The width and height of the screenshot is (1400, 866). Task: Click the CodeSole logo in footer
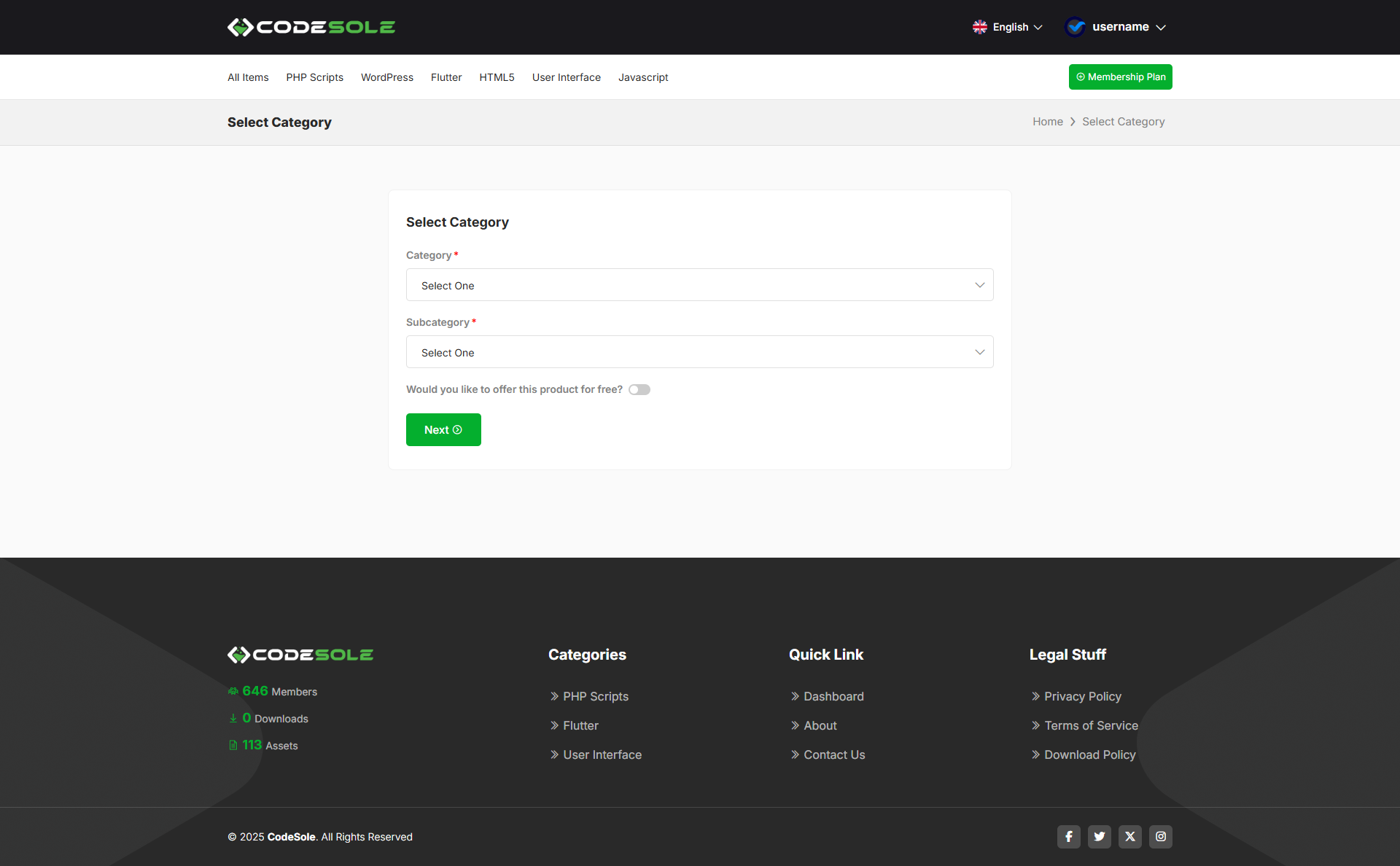pos(300,655)
